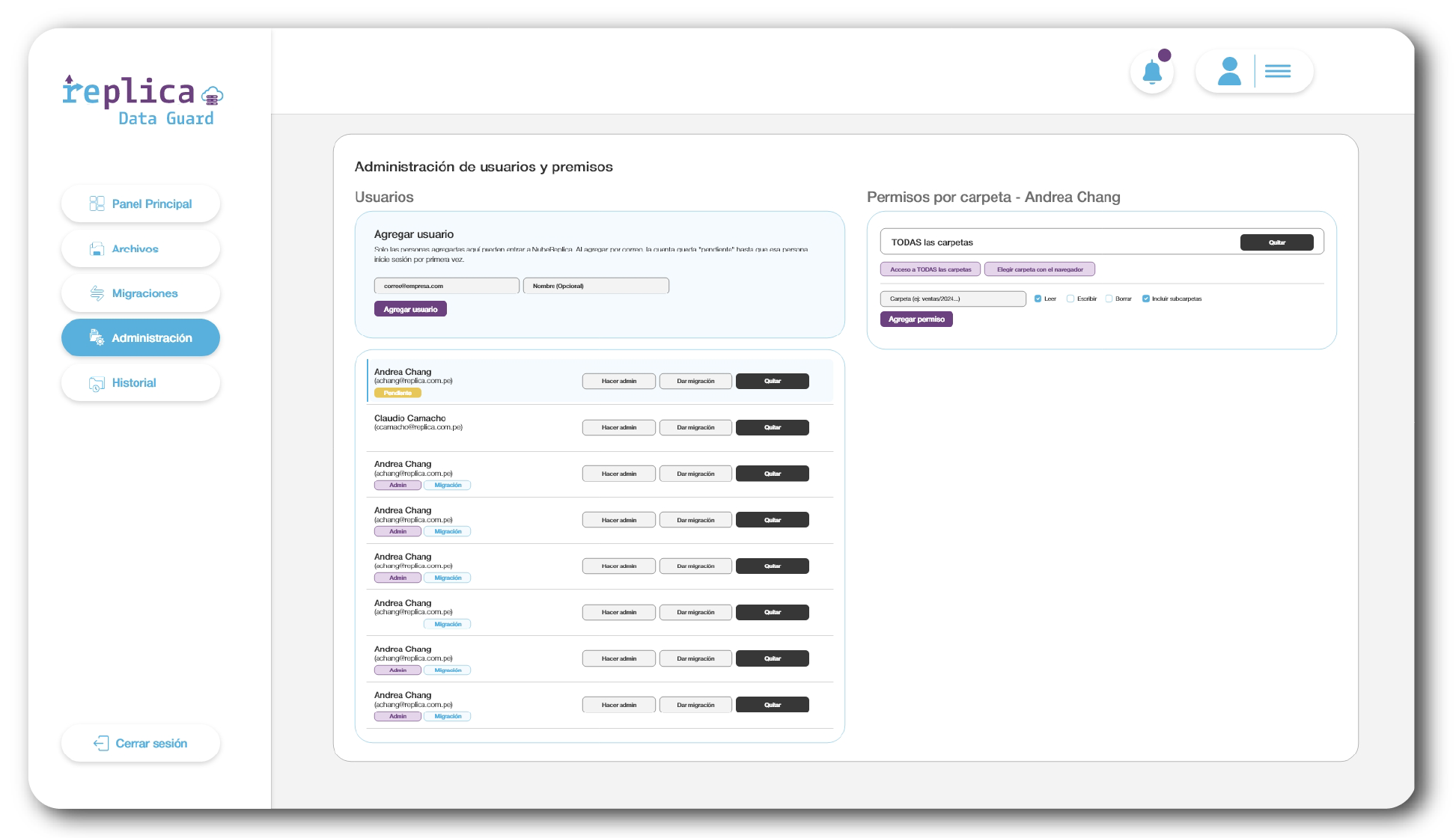Toggle the Incluir subcarpetas checkbox
Image resolution: width=1456 pixels, height=838 pixels.
click(x=1145, y=299)
